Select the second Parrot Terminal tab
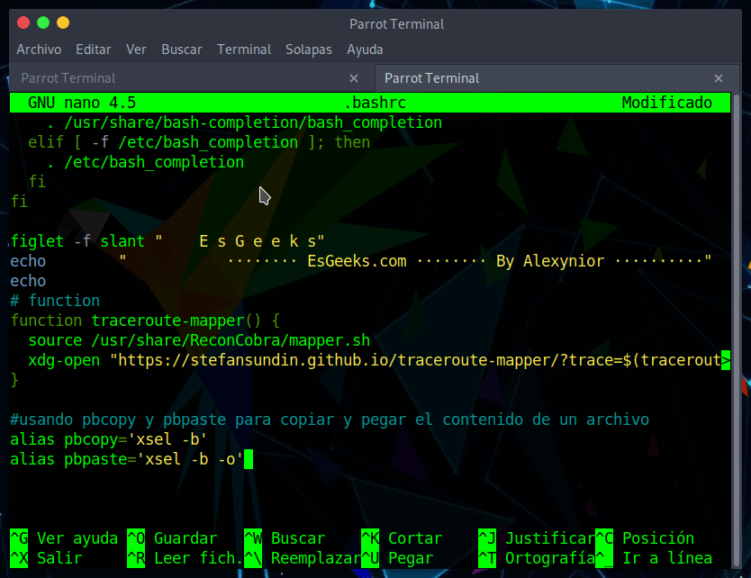 click(x=432, y=78)
